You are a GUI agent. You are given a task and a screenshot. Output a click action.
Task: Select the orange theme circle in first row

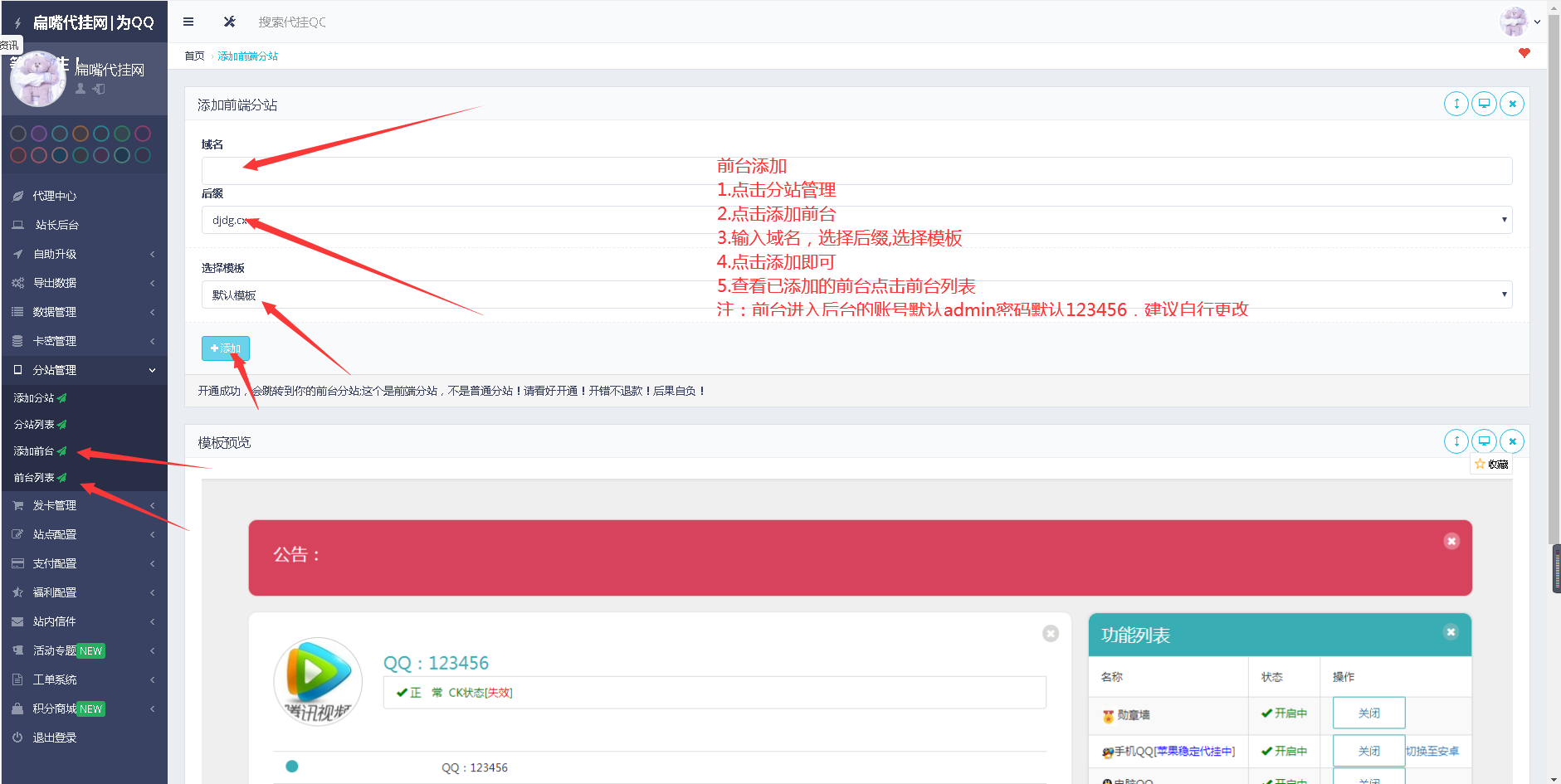pos(80,134)
